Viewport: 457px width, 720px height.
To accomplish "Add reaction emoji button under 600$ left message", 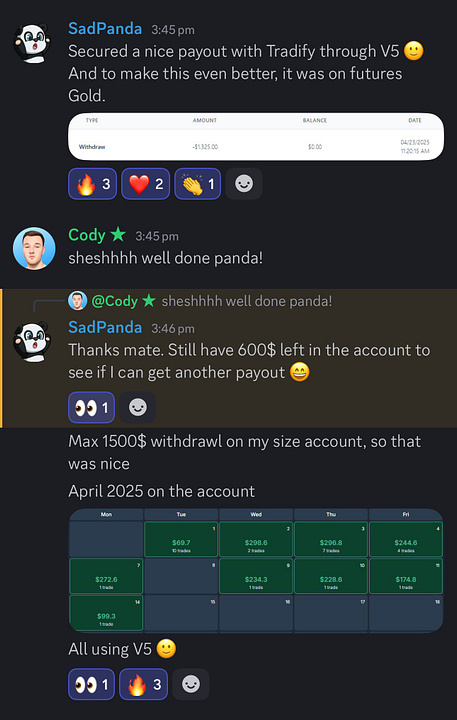I will [x=138, y=407].
